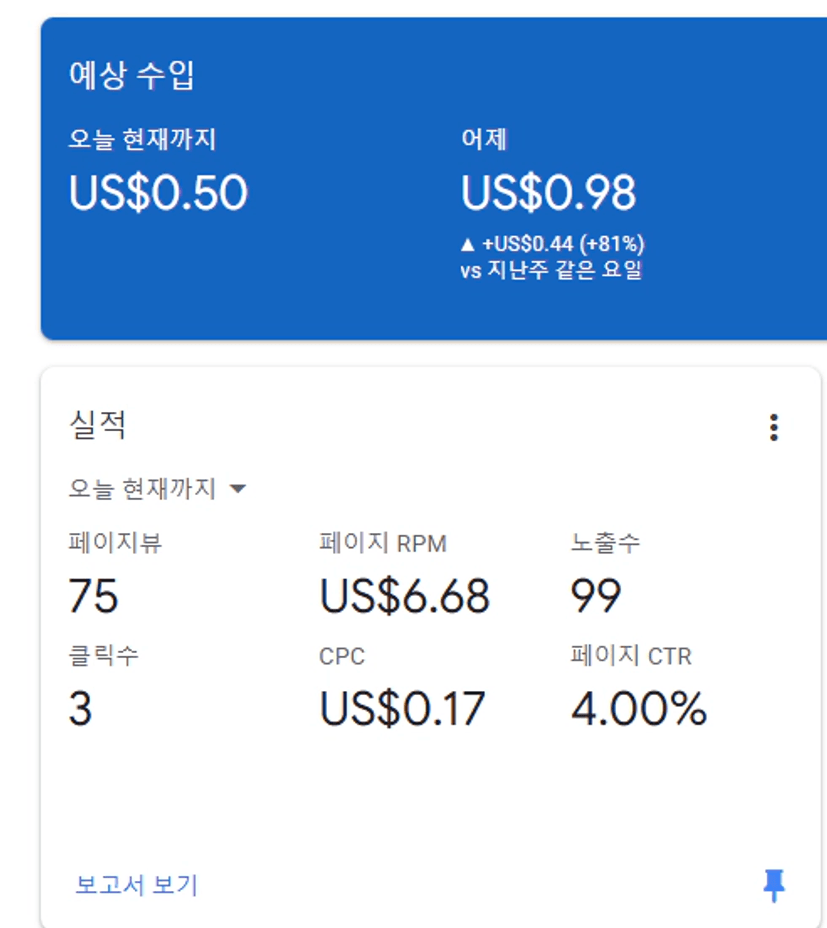Viewport: 827px width, 928px height.
Task: Open the 실적 card three-dot menu
Action: pyautogui.click(x=773, y=428)
